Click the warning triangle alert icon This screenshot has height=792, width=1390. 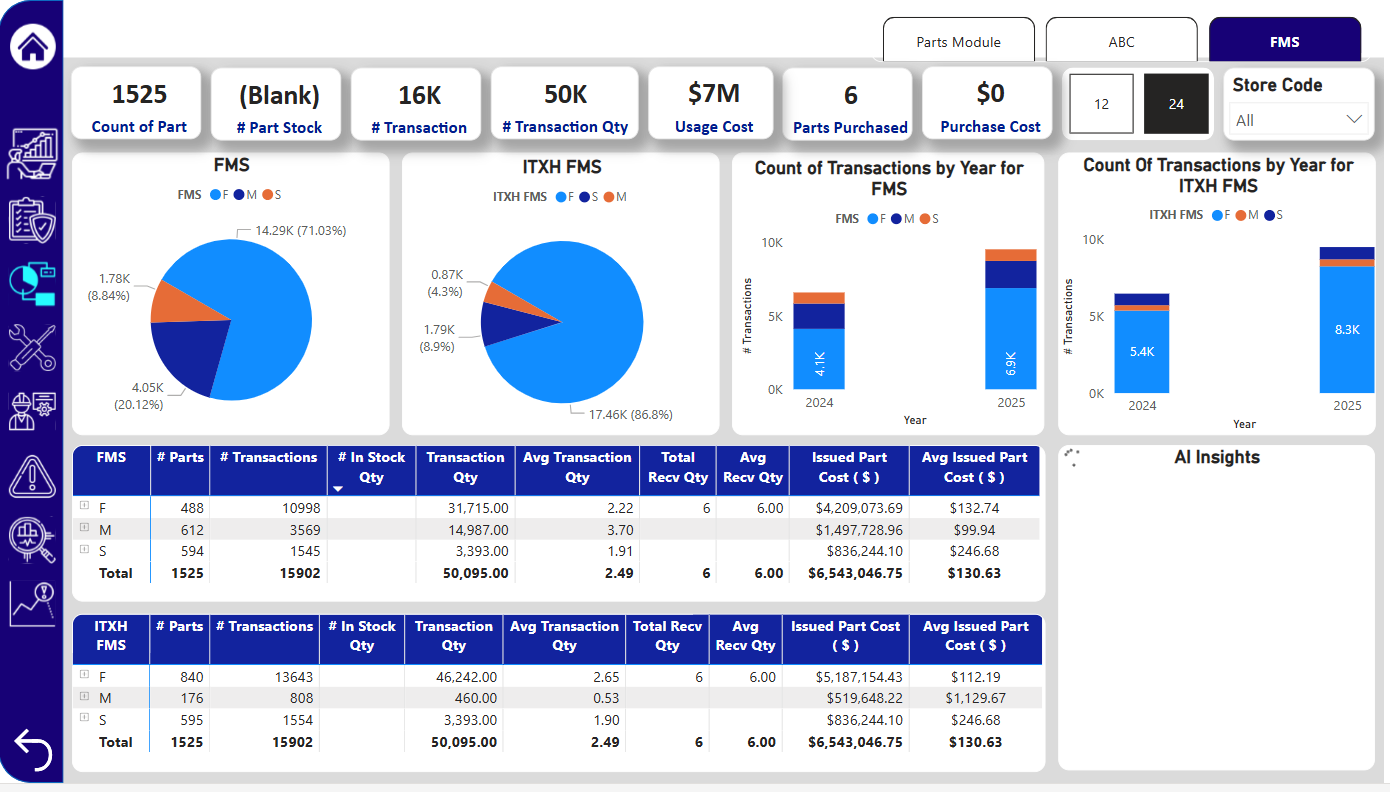coord(31,477)
